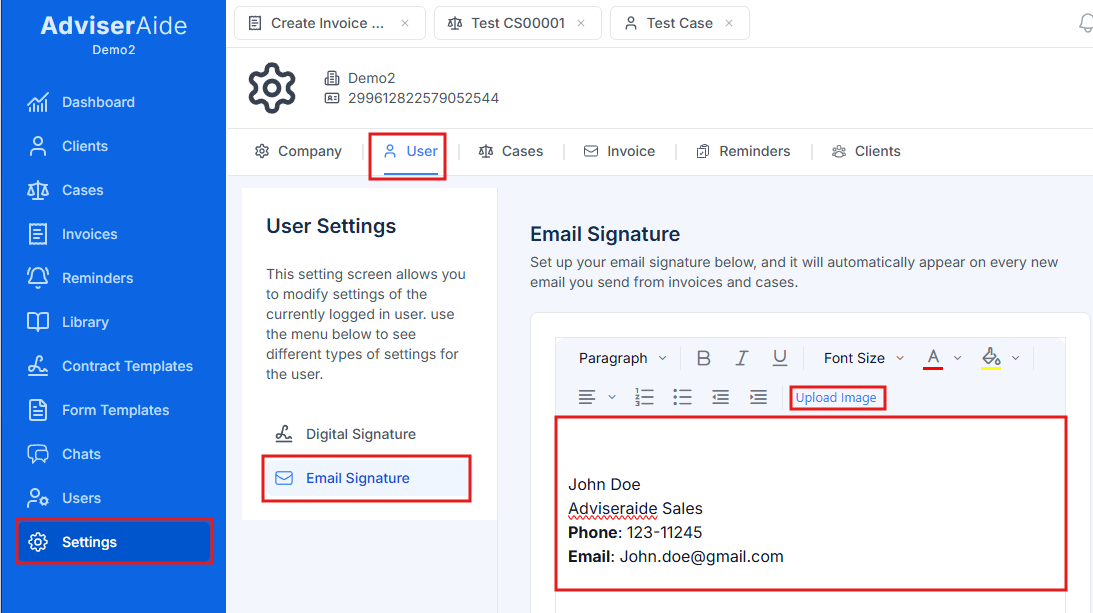Apply Italic formatting in the editor
Image resolution: width=1093 pixels, height=613 pixels.
[741, 357]
